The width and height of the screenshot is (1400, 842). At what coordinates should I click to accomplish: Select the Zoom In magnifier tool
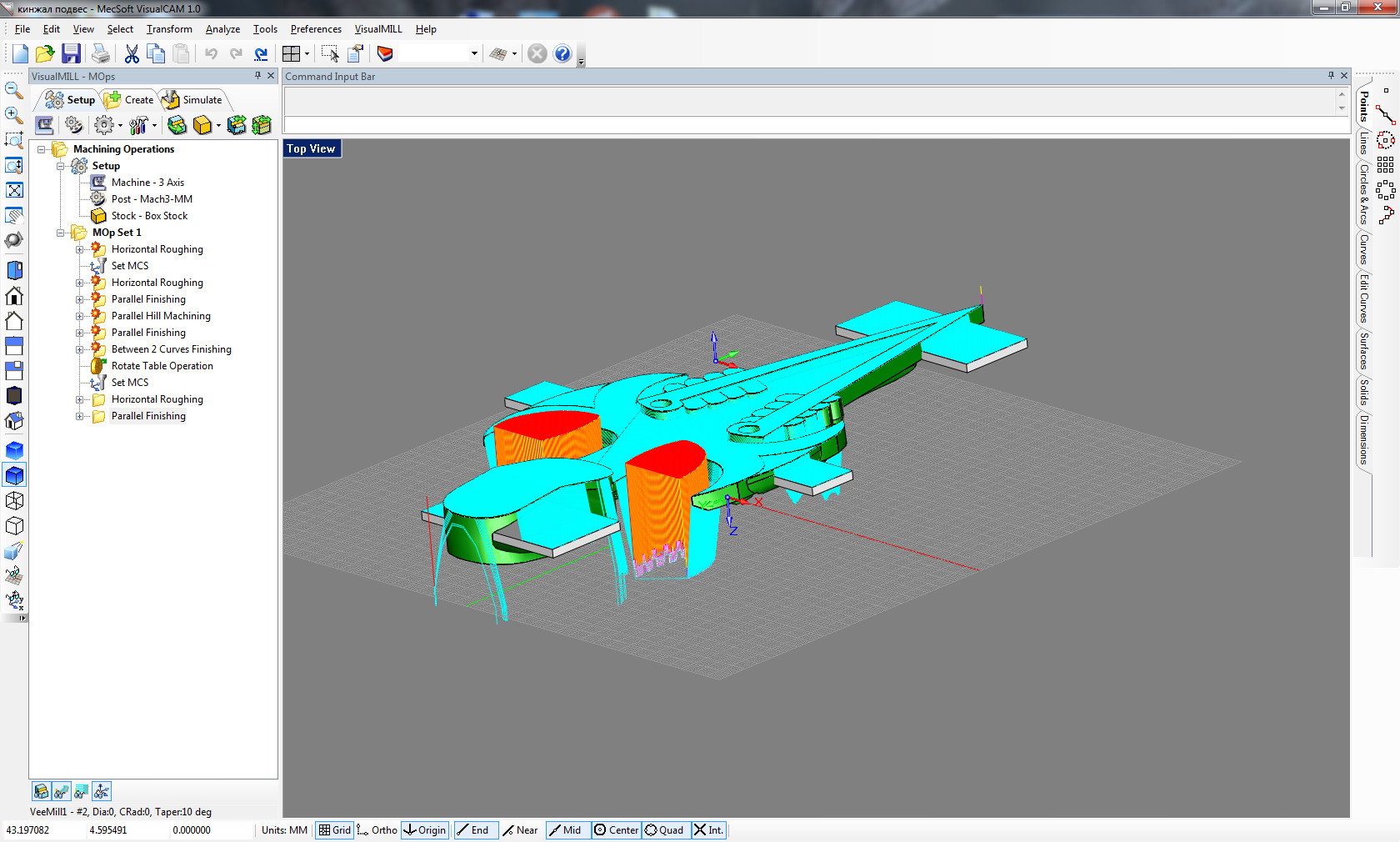pyautogui.click(x=14, y=115)
